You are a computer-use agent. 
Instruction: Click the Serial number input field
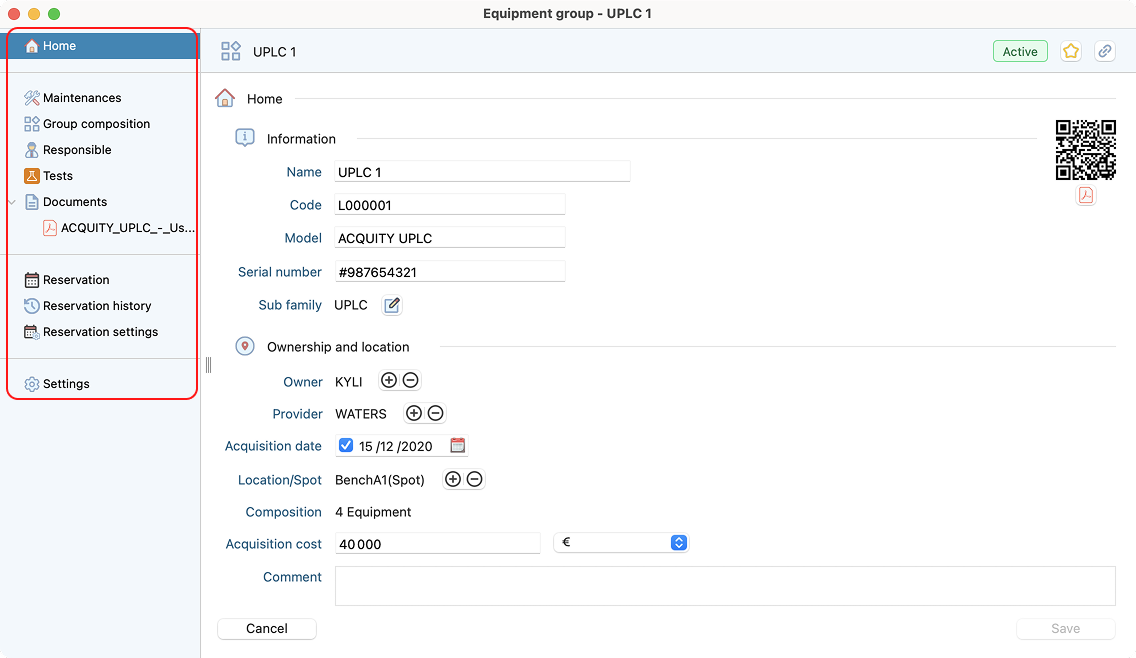click(x=450, y=272)
